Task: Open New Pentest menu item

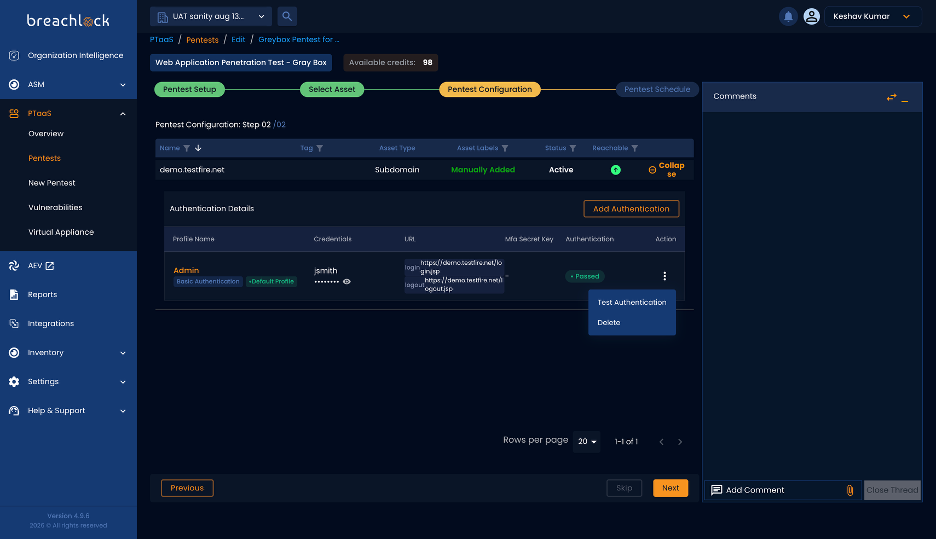Action: pyautogui.click(x=51, y=183)
